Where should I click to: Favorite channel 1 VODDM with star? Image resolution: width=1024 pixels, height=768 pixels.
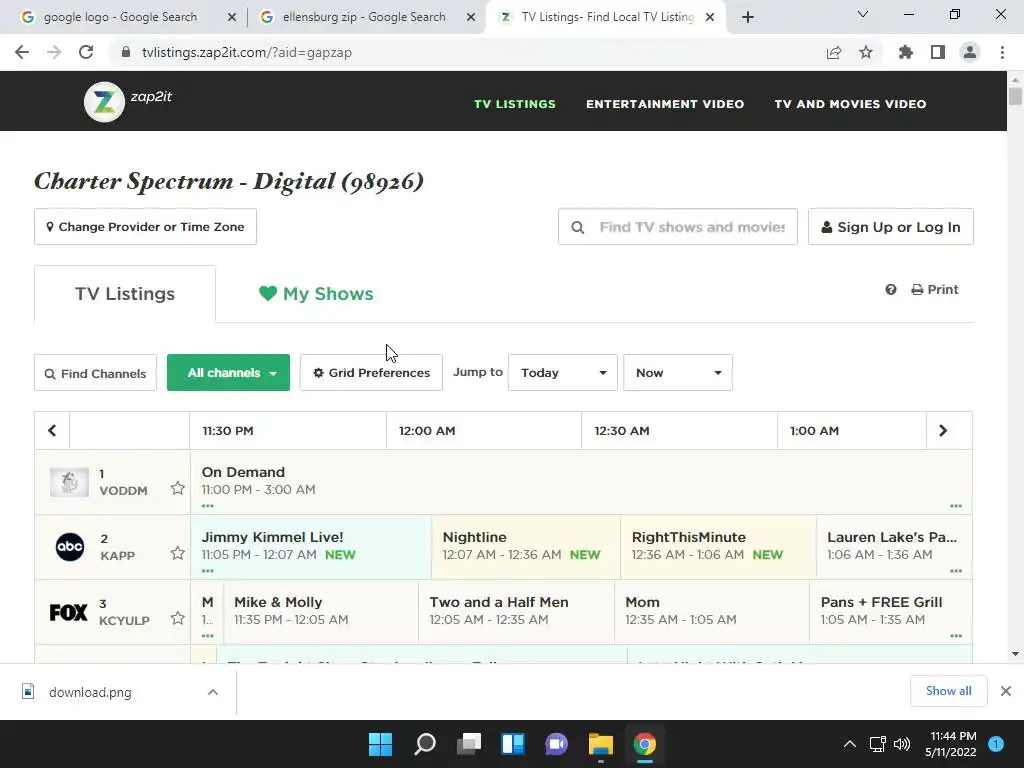coord(178,488)
